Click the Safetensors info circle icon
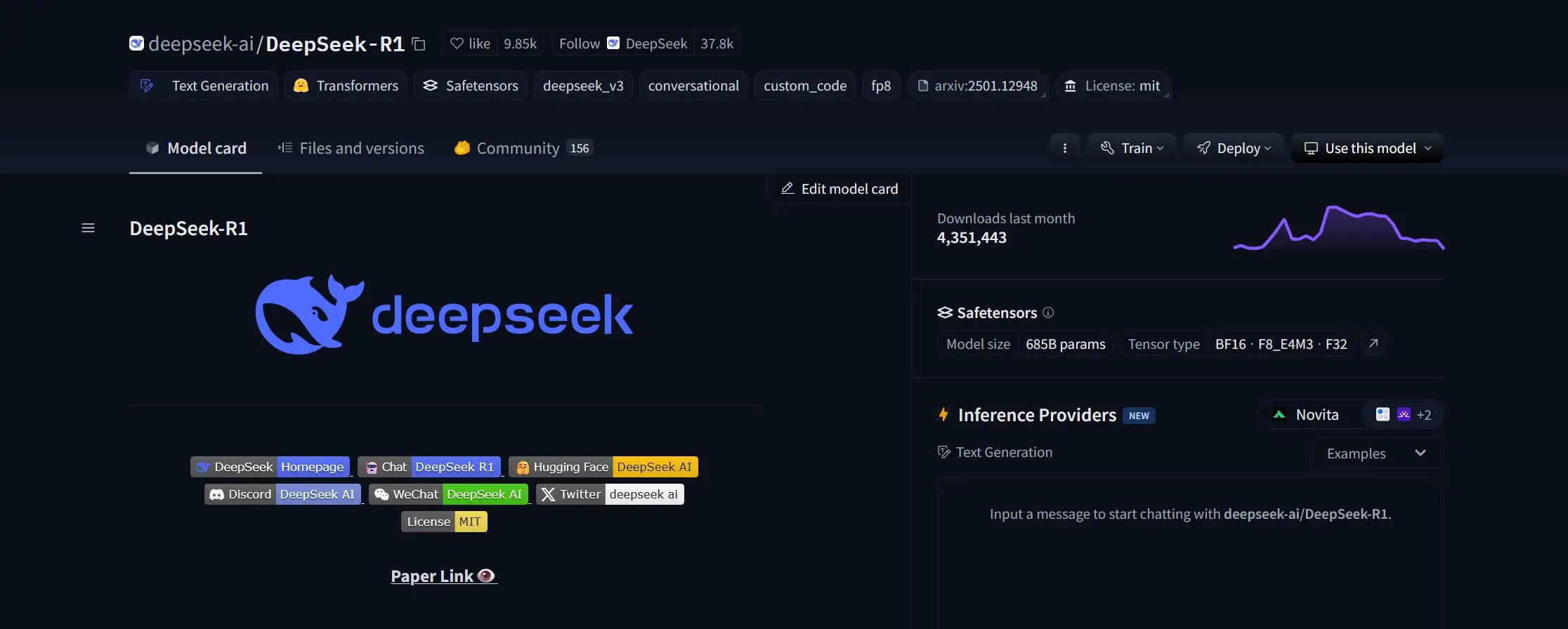This screenshot has width=1568, height=629. (1048, 312)
